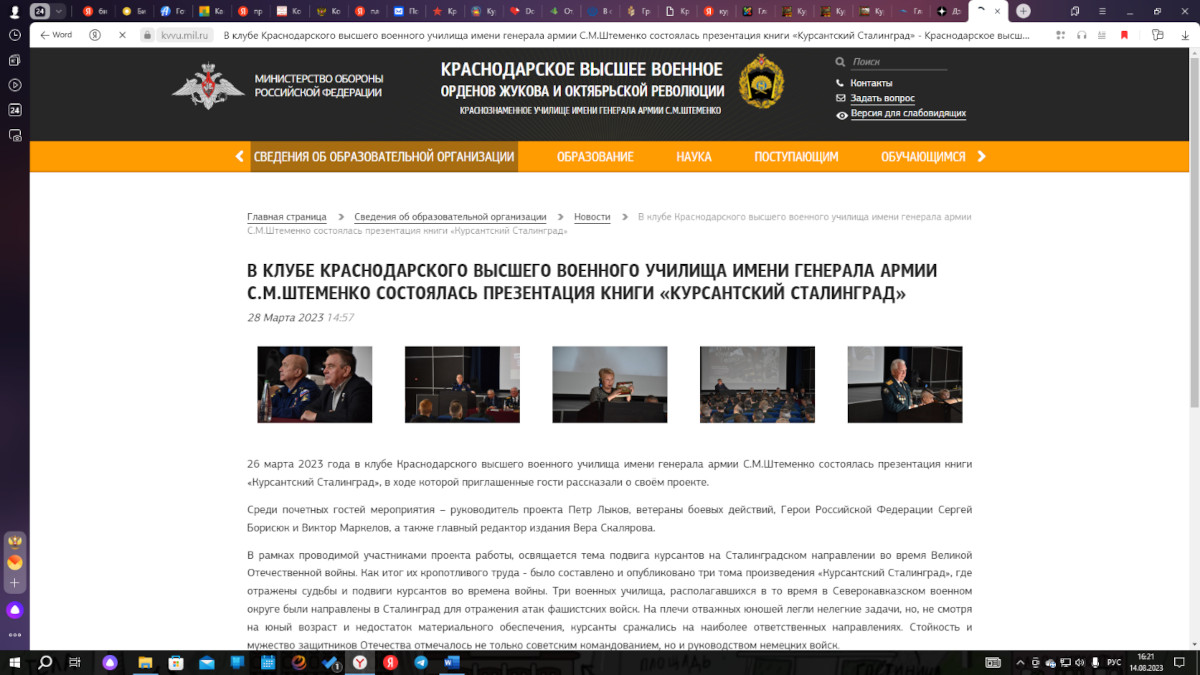Screen dimensions: 1200x675
Task: Click the Новости breadcrumb link
Action: click(x=592, y=217)
